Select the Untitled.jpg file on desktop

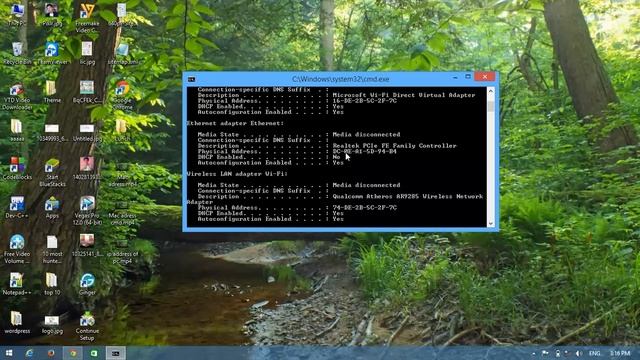[87, 133]
